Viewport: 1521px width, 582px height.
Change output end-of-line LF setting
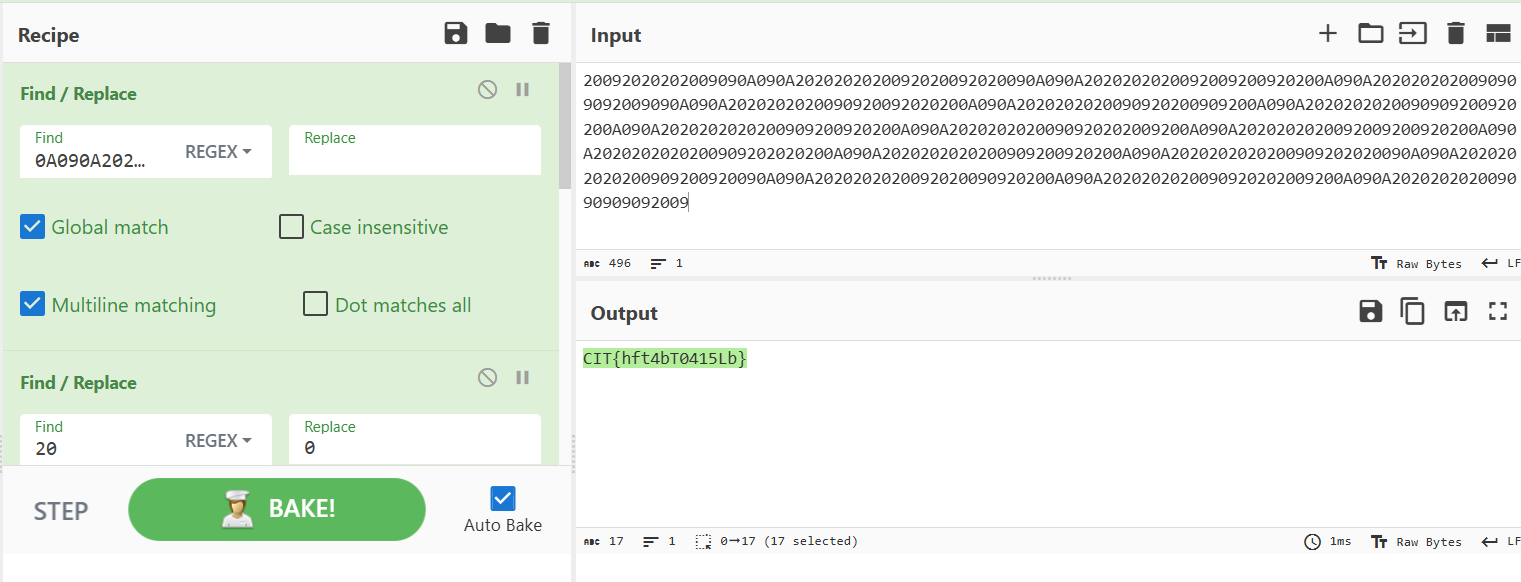(1500, 542)
